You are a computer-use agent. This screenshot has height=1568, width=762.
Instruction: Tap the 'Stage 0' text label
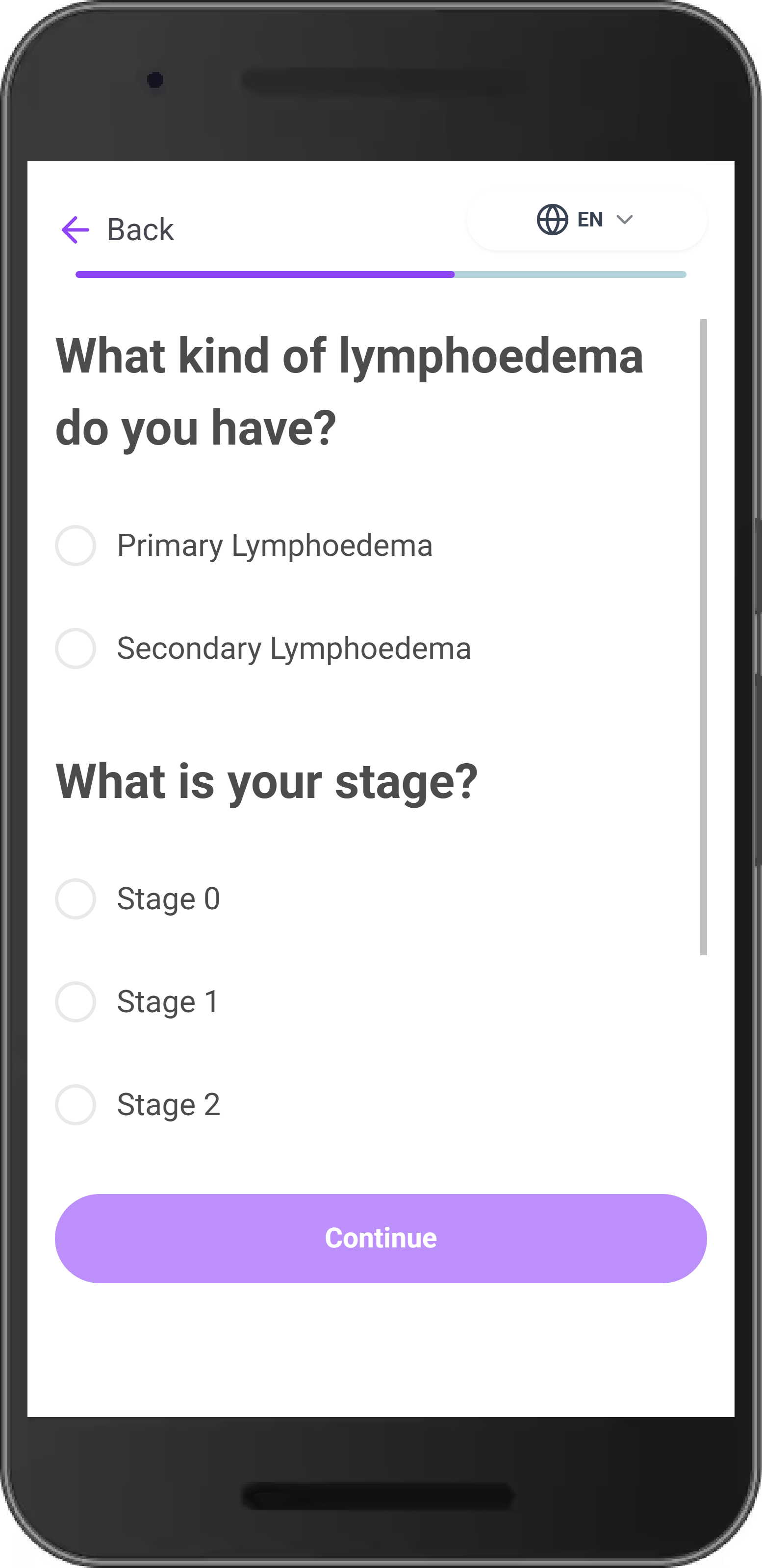168,898
